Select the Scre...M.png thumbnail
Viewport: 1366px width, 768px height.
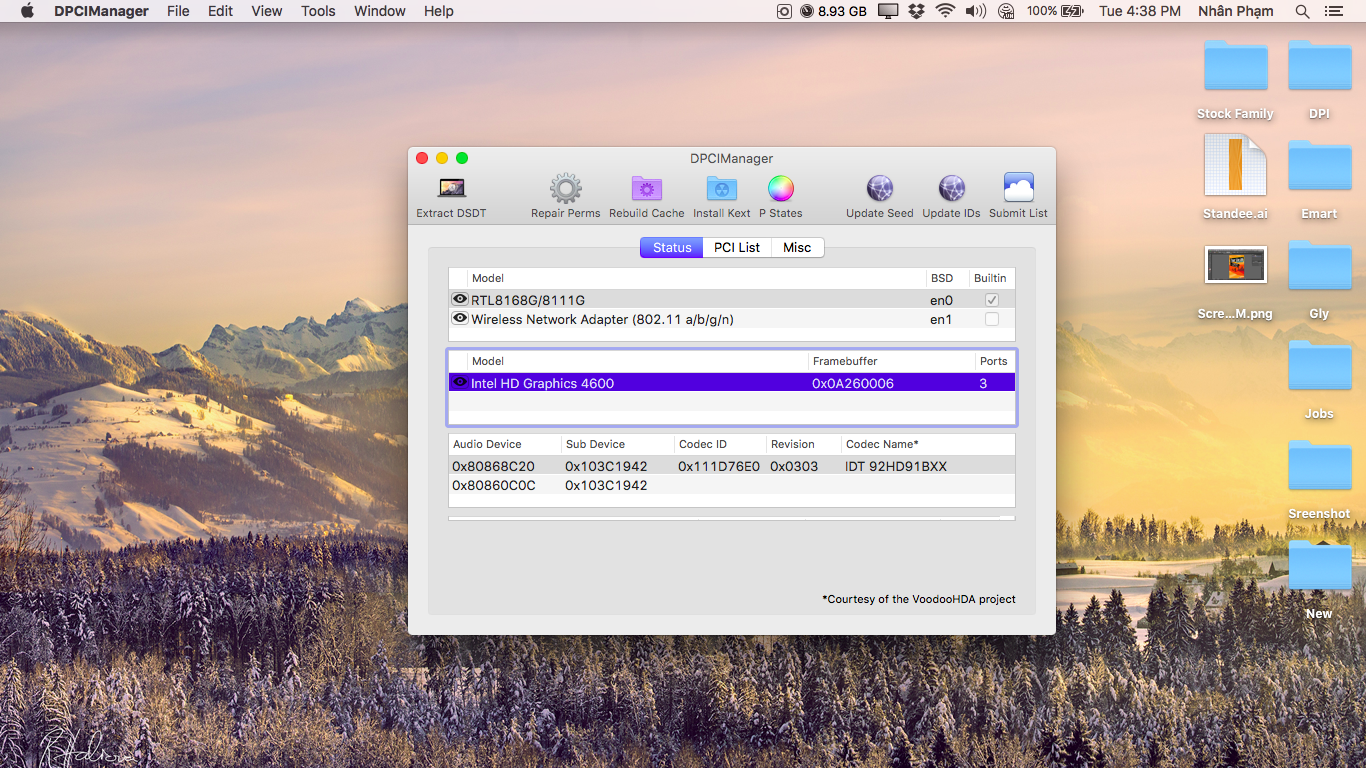(1236, 265)
